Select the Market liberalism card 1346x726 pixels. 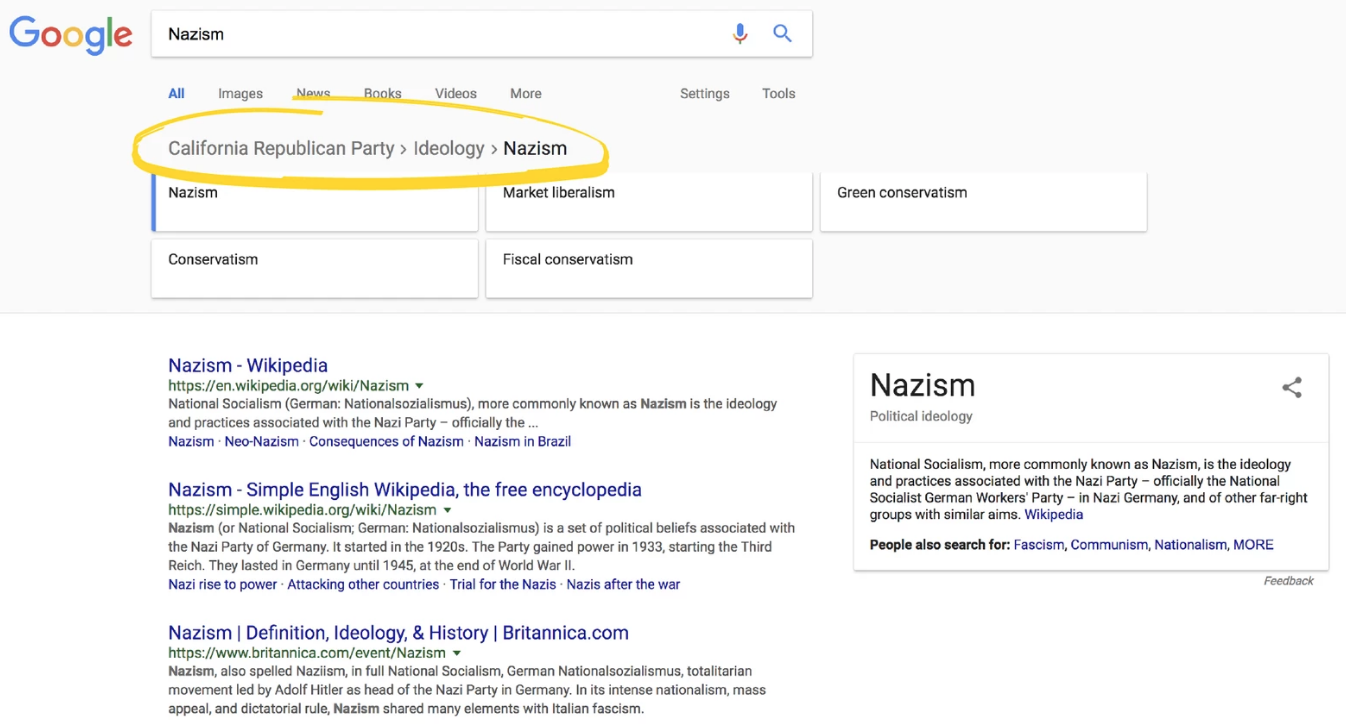(x=649, y=202)
